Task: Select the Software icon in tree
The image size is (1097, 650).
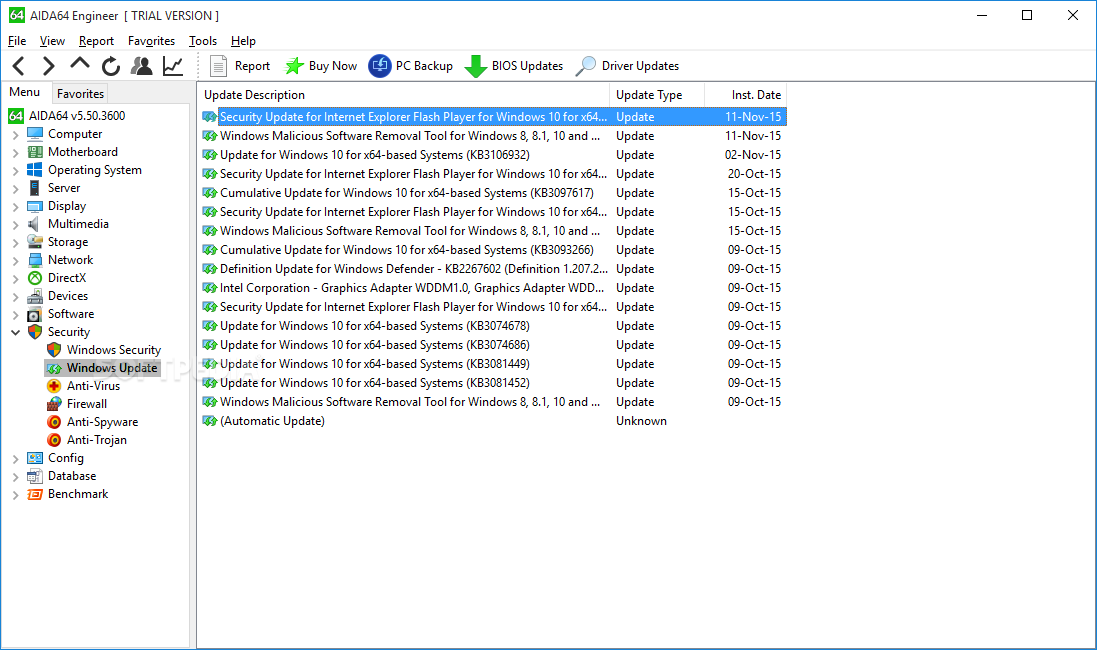Action: [x=34, y=314]
